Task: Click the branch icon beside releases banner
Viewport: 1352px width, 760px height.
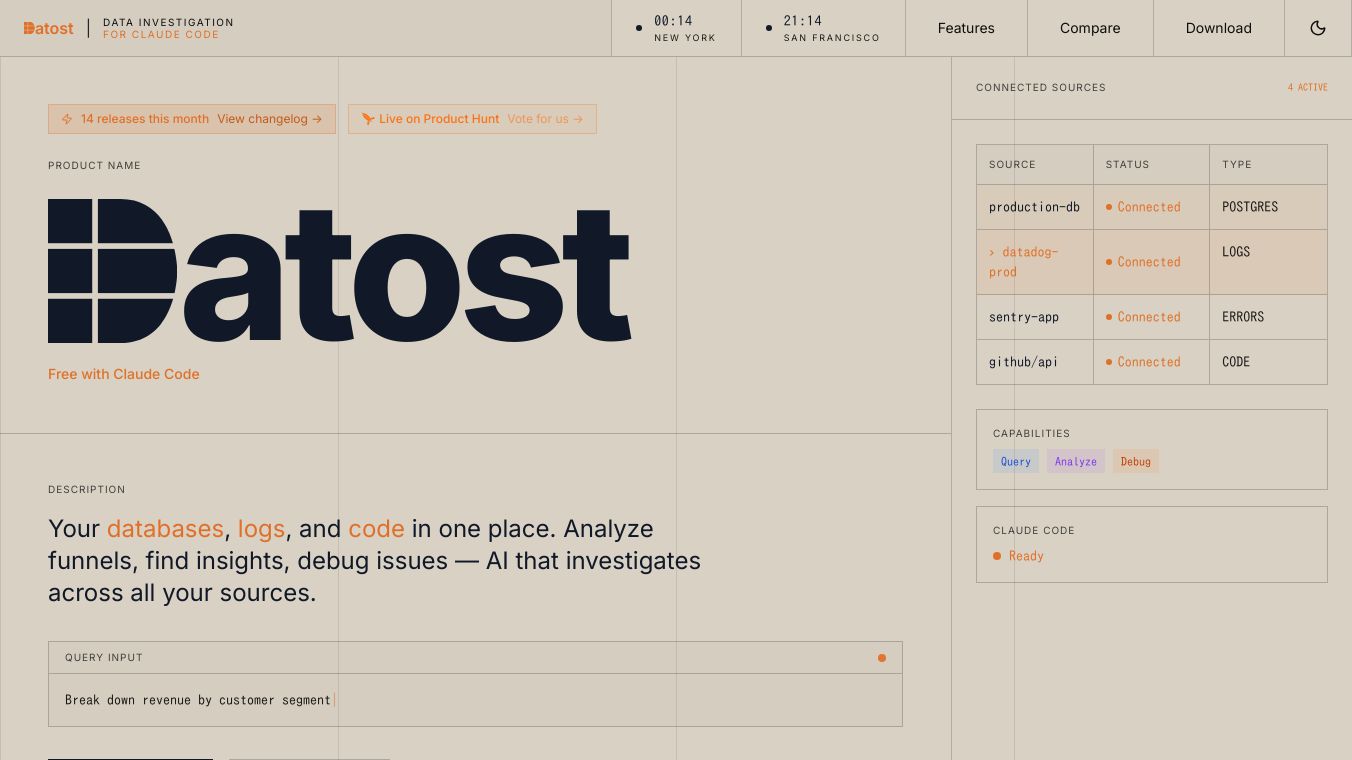Action: pos(67,119)
